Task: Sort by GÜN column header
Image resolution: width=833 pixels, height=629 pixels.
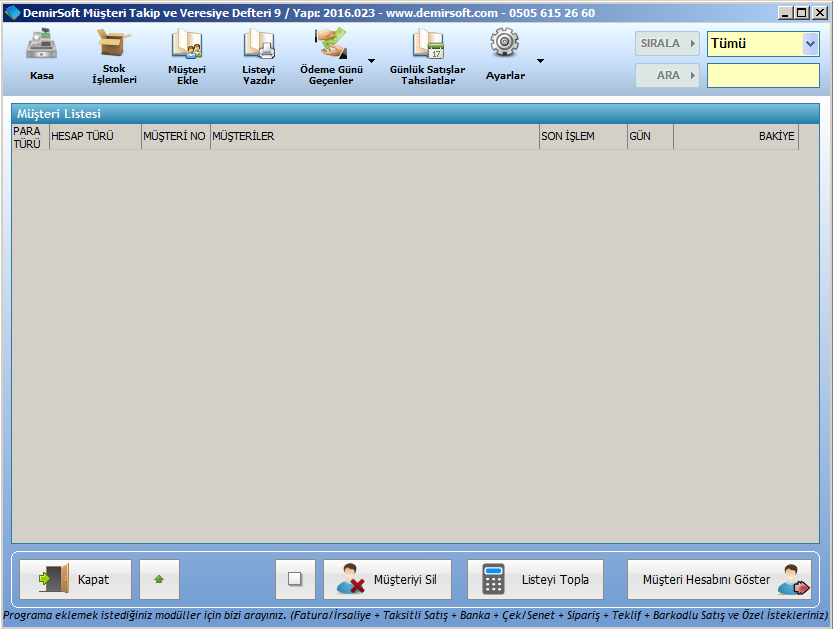Action: [x=651, y=137]
